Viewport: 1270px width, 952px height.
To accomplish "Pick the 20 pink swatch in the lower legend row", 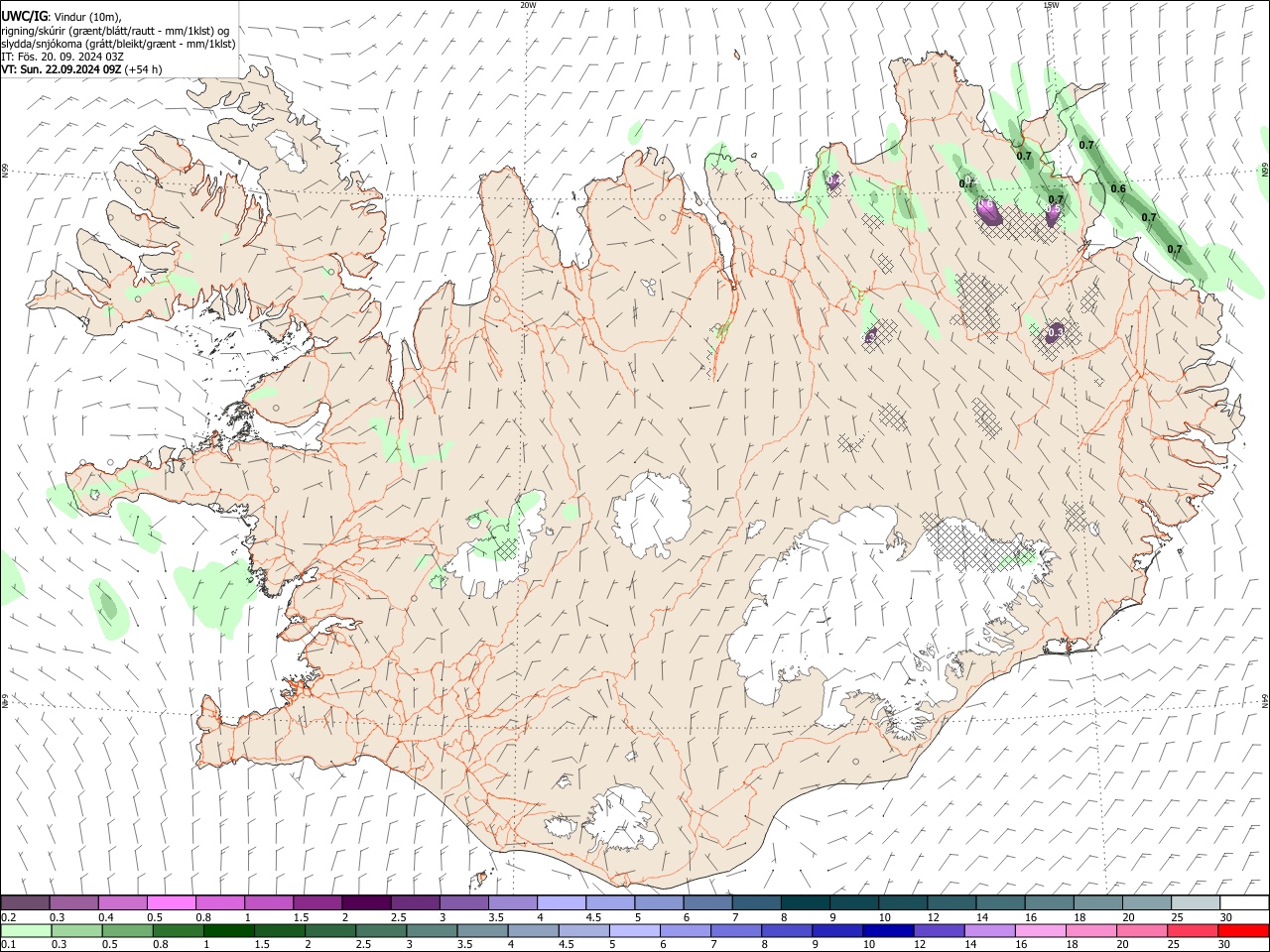I will pos(1140,931).
